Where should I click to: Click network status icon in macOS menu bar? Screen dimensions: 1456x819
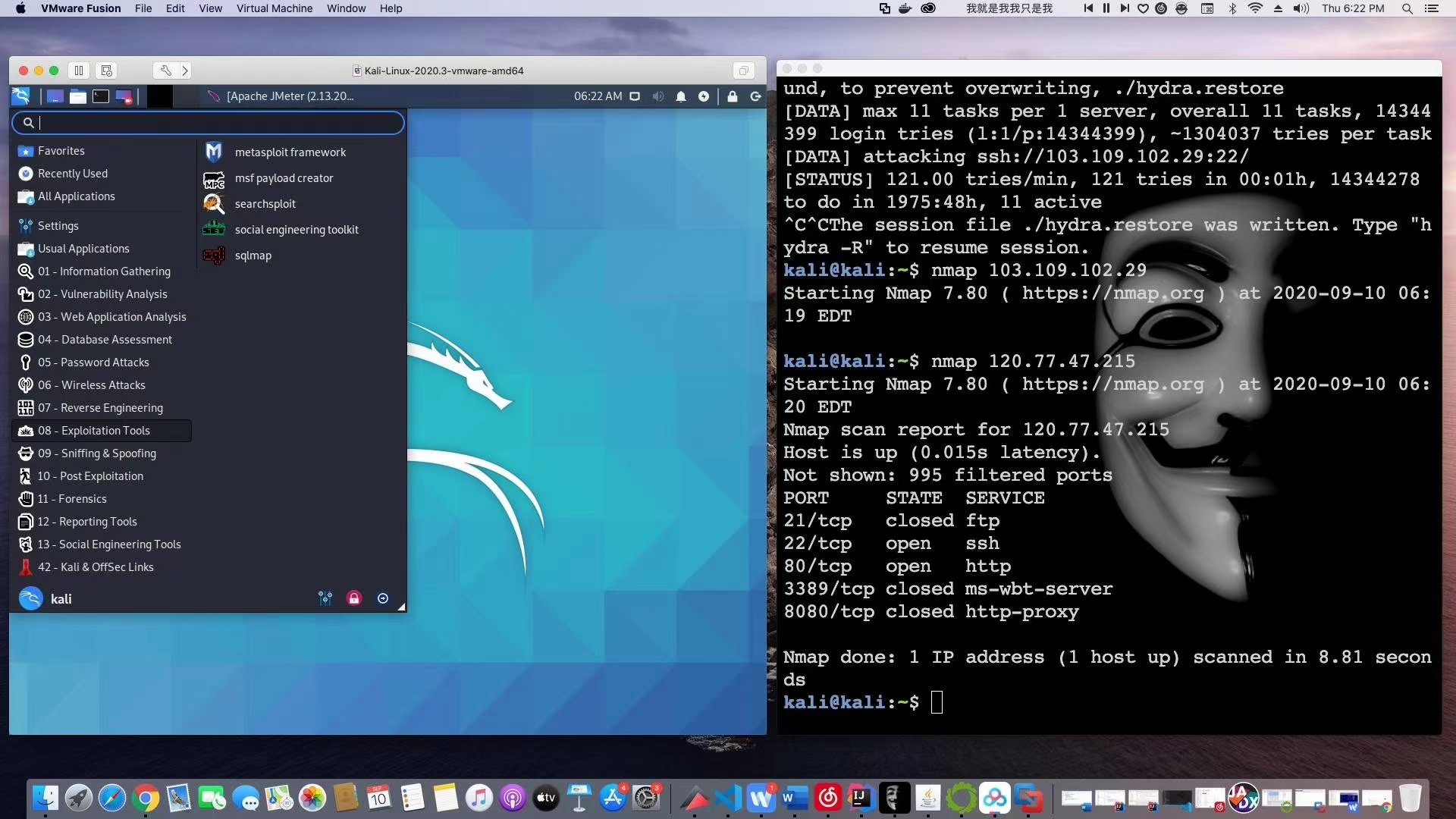point(1253,9)
